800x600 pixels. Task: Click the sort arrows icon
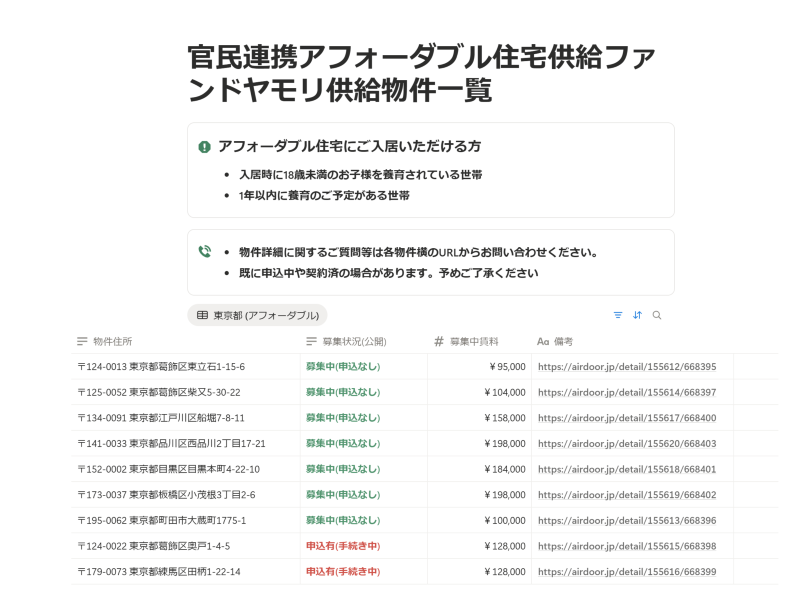(637, 315)
